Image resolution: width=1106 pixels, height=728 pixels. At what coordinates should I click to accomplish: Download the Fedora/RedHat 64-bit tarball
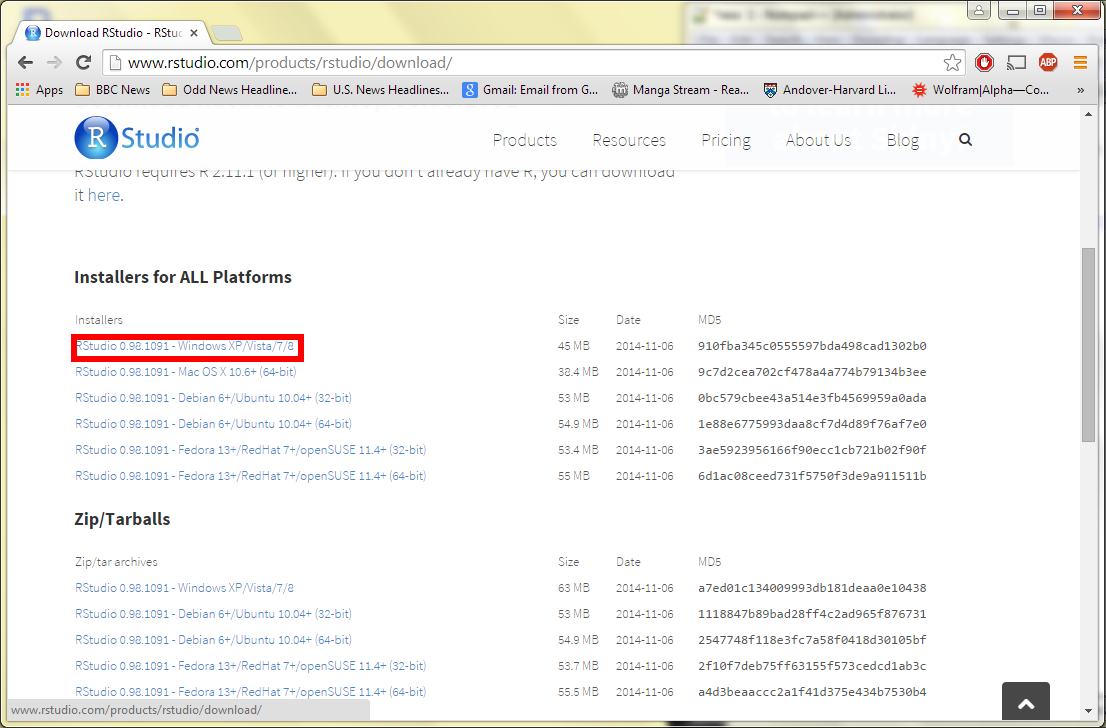pos(250,692)
